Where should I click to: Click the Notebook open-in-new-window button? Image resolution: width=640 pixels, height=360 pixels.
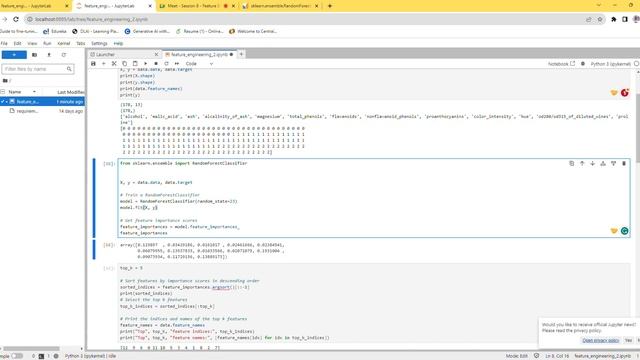(x=561, y=64)
